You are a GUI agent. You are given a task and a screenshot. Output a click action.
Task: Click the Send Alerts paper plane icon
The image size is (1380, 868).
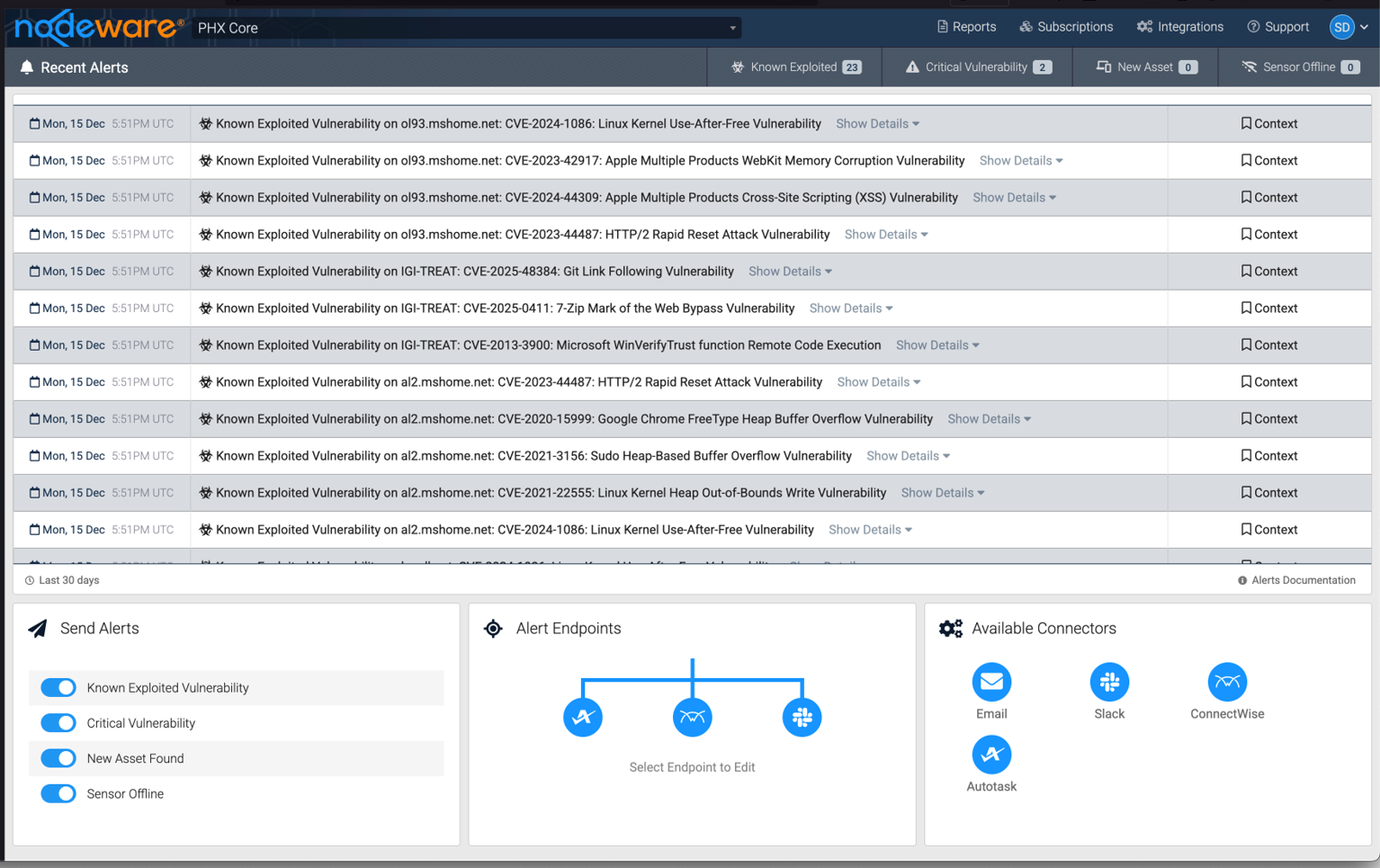click(x=38, y=629)
